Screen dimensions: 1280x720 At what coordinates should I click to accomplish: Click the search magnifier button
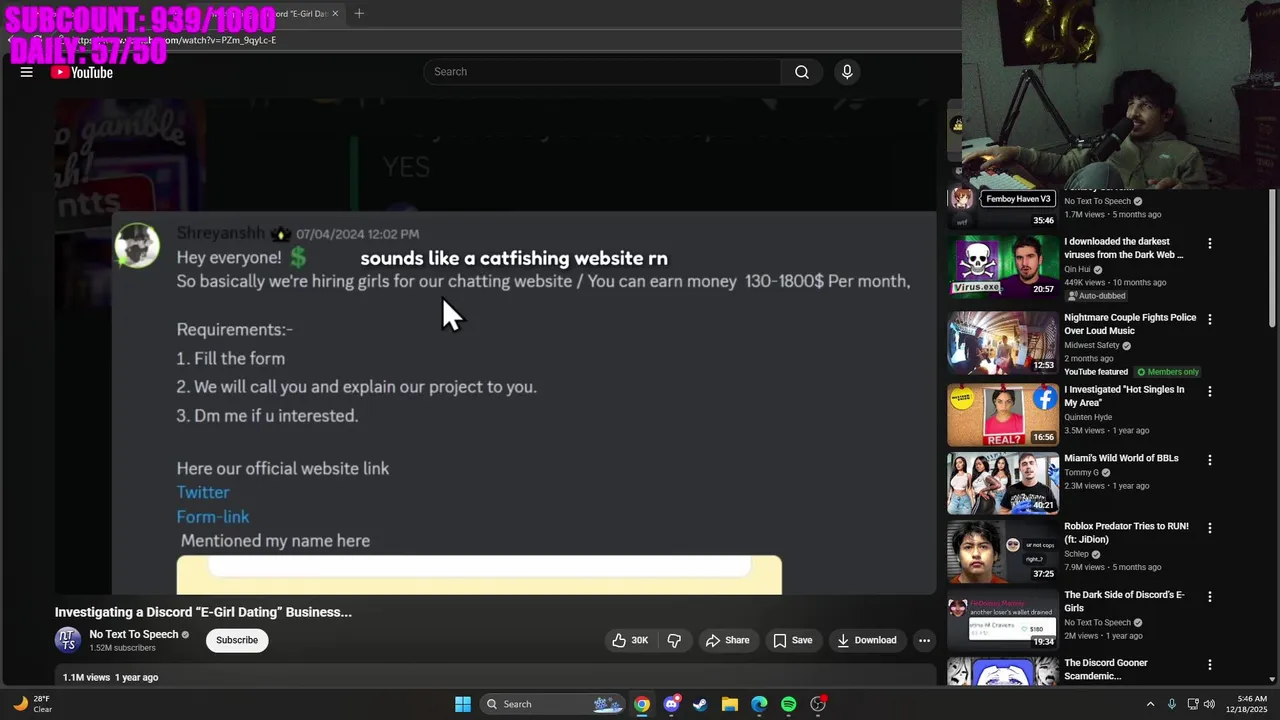[802, 72]
